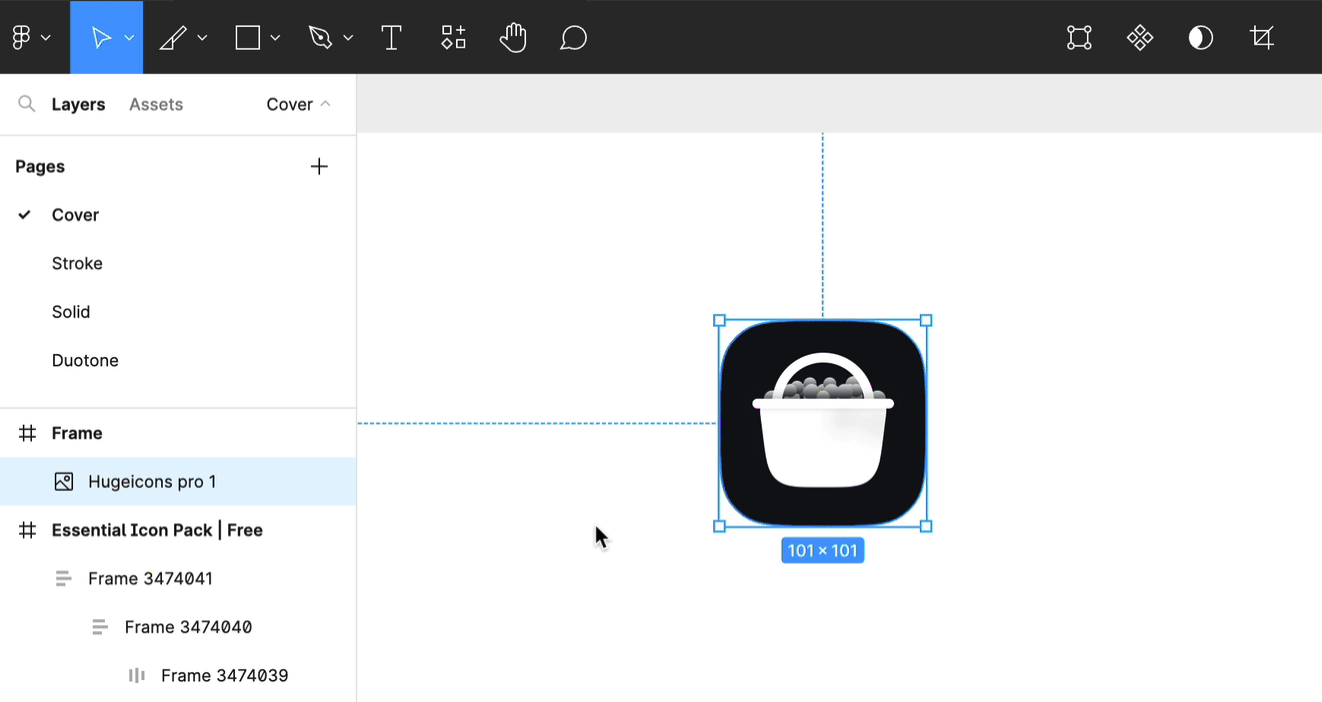Select the Comment tool

pos(573,38)
